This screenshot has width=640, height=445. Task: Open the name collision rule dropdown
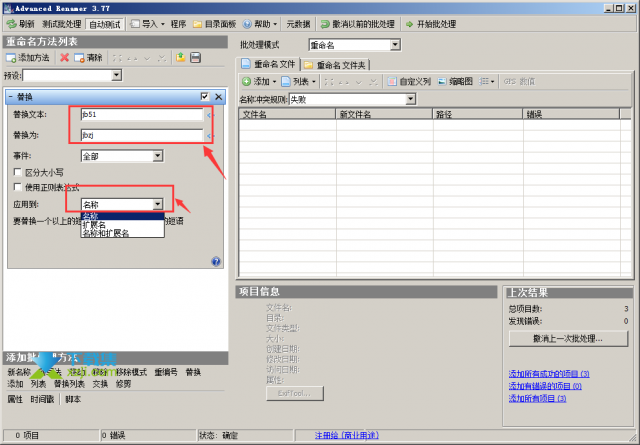411,99
